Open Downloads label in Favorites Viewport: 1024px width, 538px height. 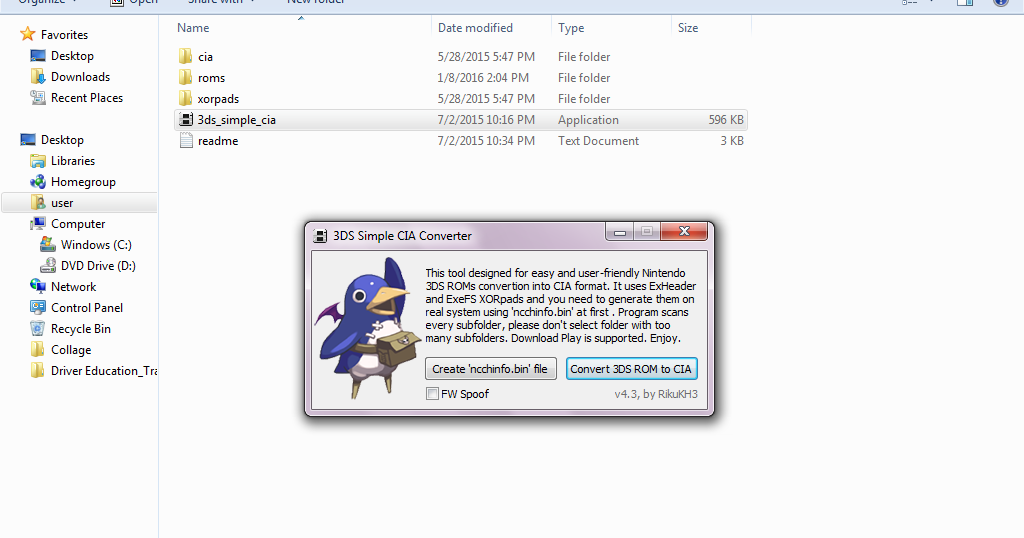(80, 77)
